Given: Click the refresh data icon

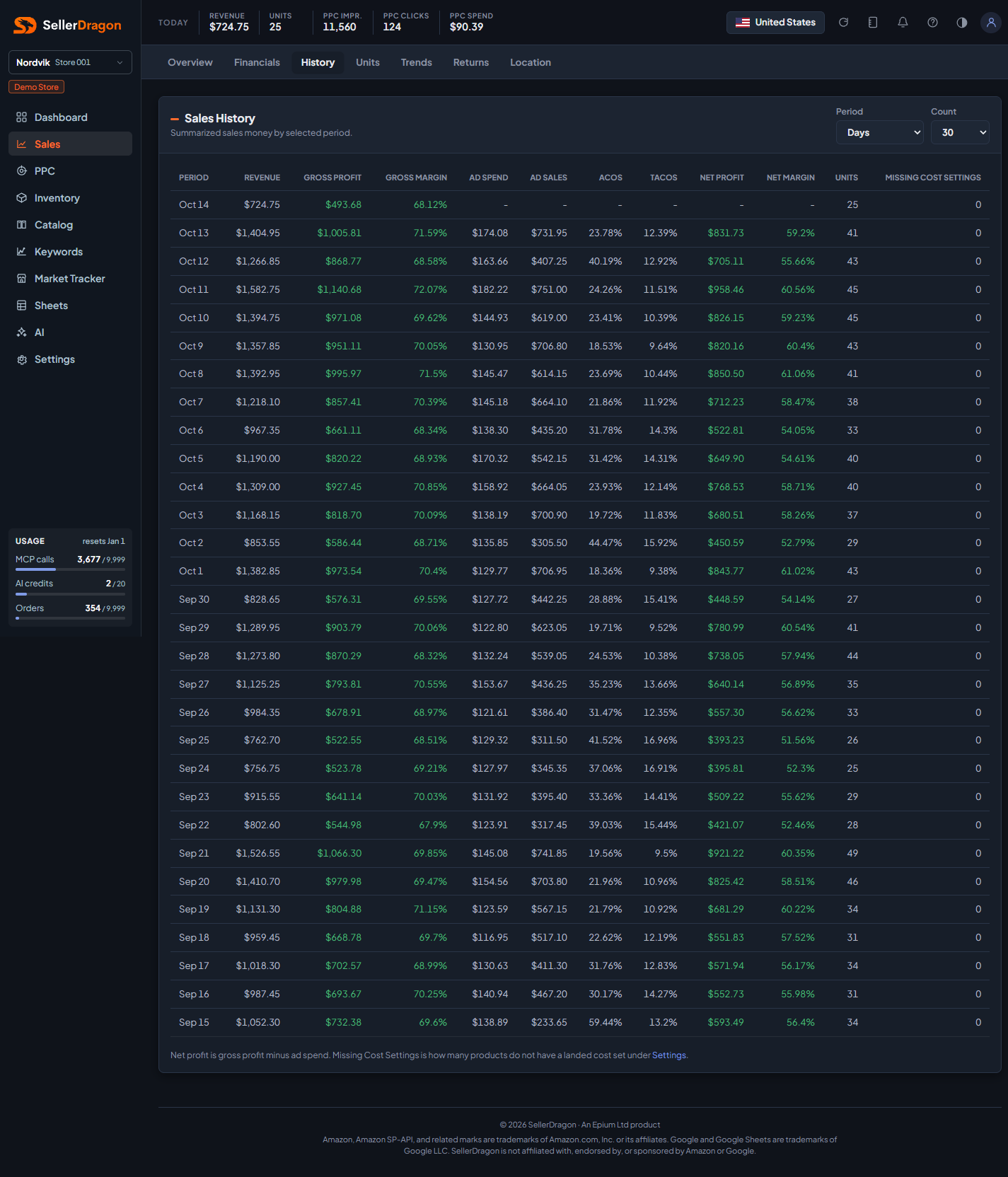Looking at the screenshot, I should (x=843, y=23).
